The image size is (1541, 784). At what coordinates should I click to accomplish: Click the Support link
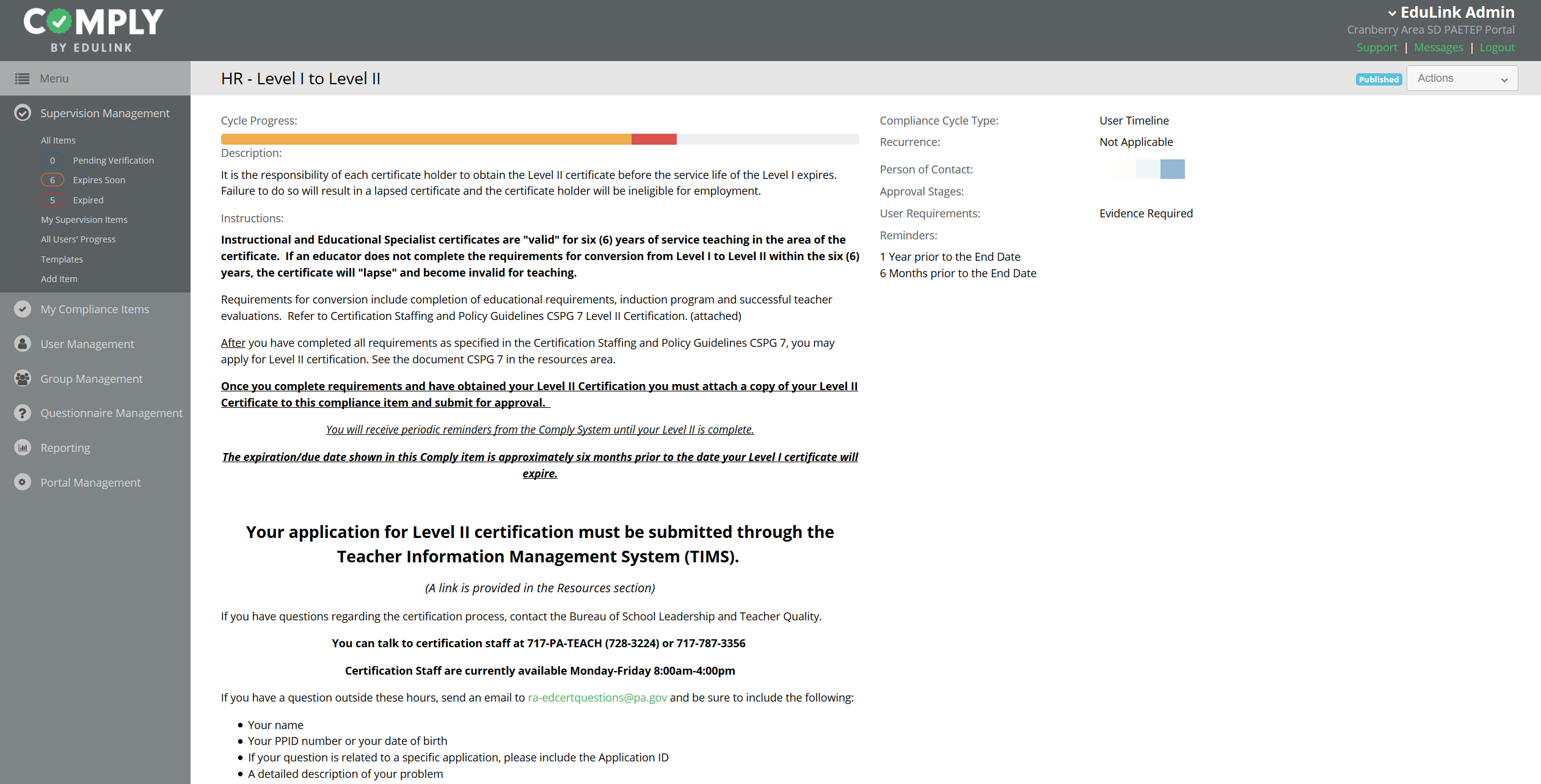[x=1376, y=48]
